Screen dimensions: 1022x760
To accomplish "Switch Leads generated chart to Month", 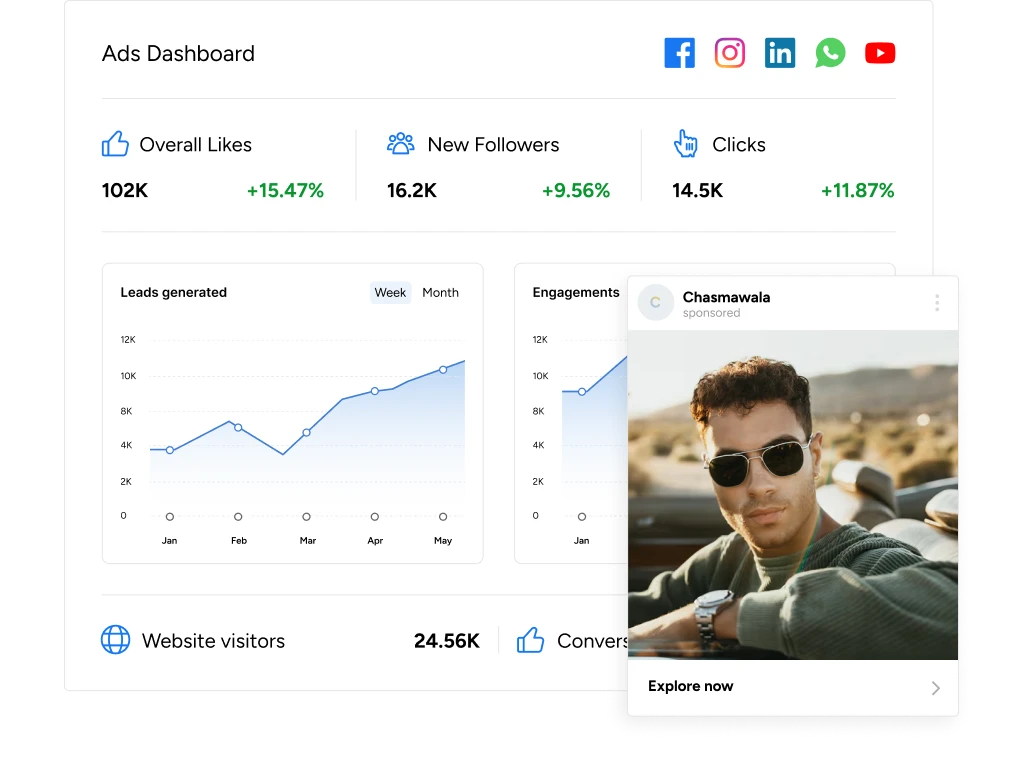I will (441, 293).
